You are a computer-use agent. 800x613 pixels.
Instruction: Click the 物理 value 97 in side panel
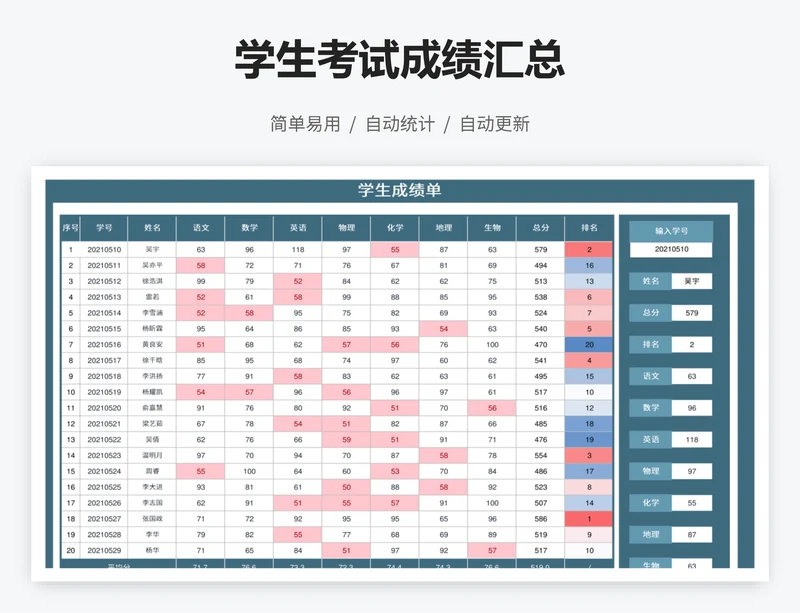pyautogui.click(x=692, y=471)
